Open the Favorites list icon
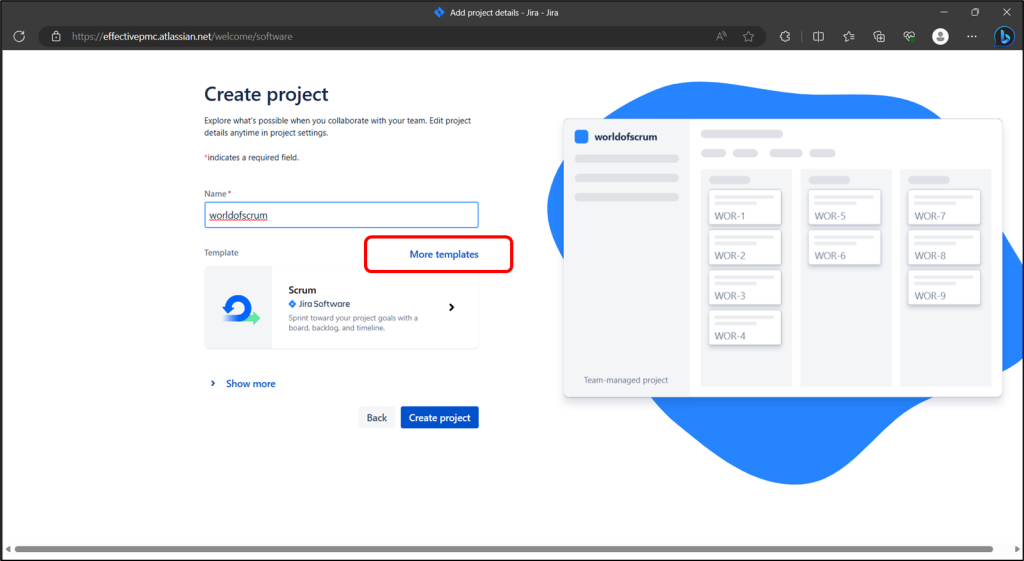This screenshot has width=1024, height=561. pyautogui.click(x=848, y=37)
